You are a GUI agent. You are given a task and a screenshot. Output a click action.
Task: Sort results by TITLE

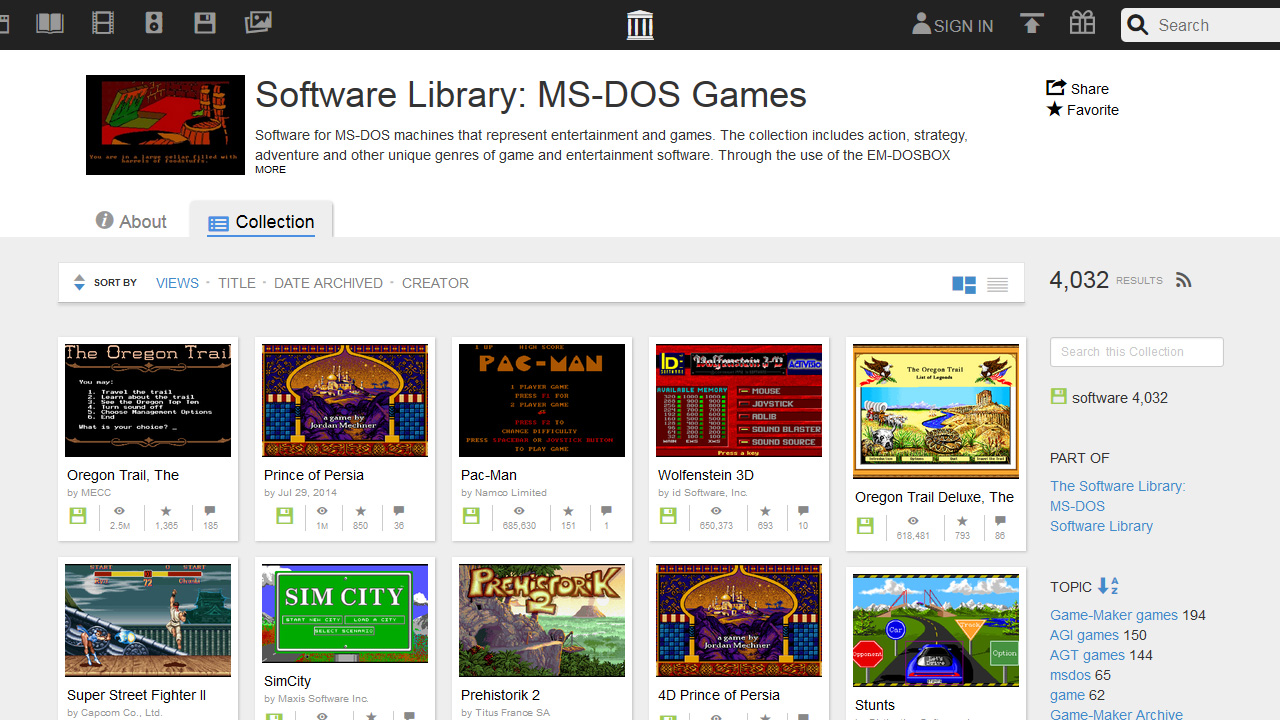[x=237, y=283]
